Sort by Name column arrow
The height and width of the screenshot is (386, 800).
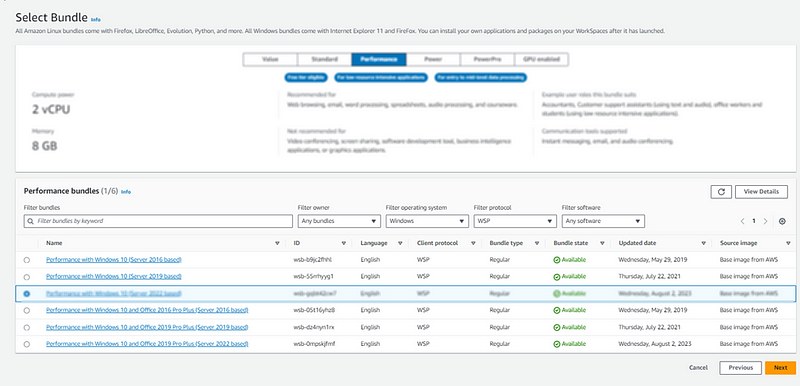(x=277, y=243)
